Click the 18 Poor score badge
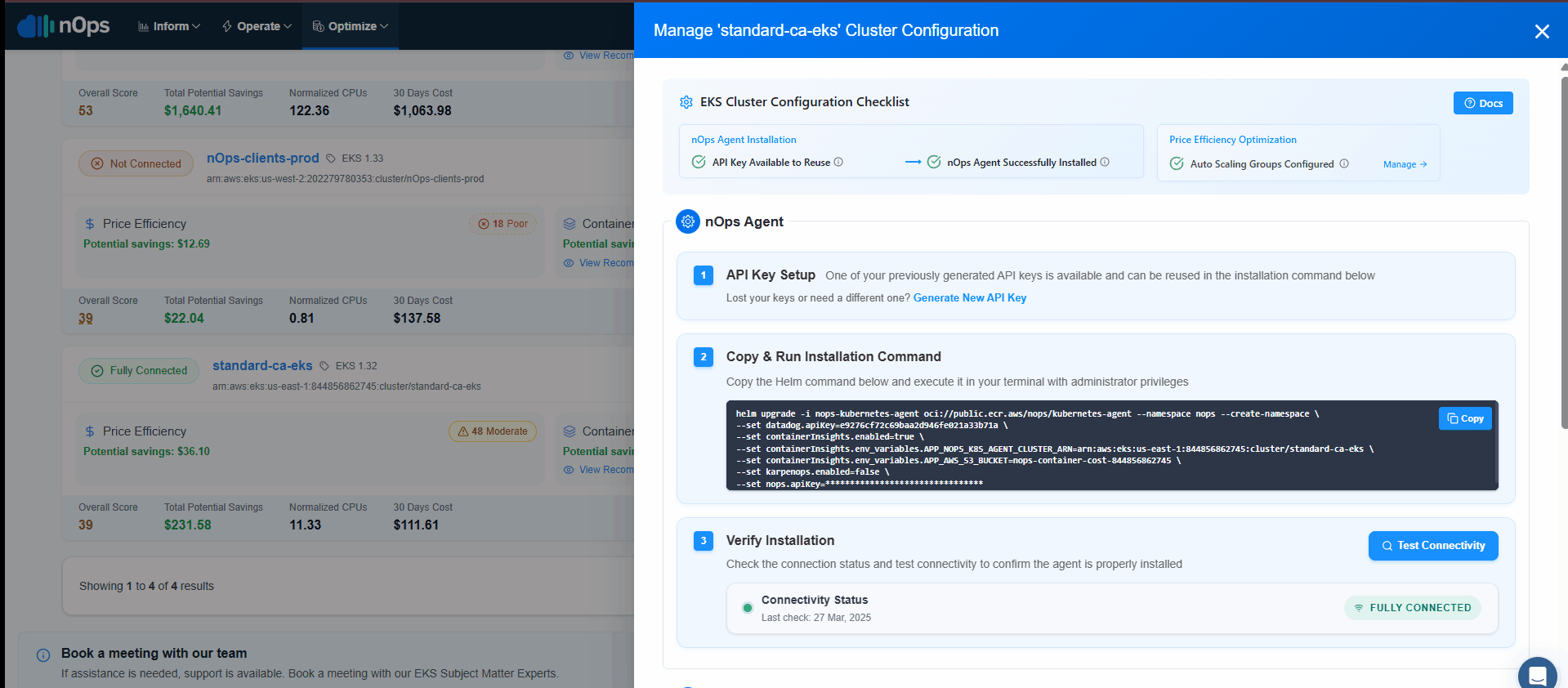 coord(503,224)
